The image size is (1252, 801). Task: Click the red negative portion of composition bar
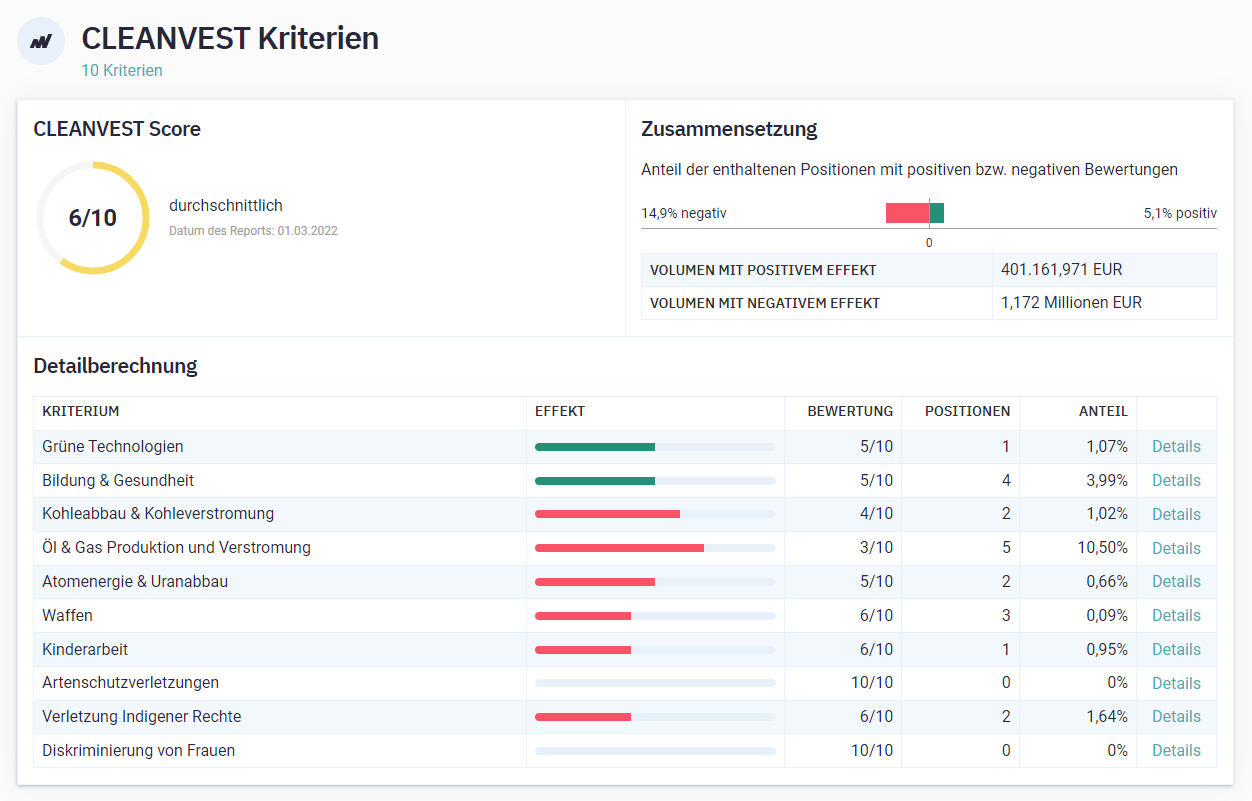pos(907,213)
